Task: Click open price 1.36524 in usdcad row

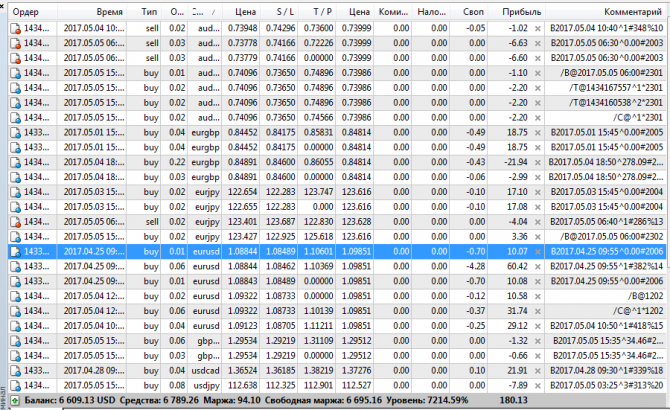Action: [243, 371]
